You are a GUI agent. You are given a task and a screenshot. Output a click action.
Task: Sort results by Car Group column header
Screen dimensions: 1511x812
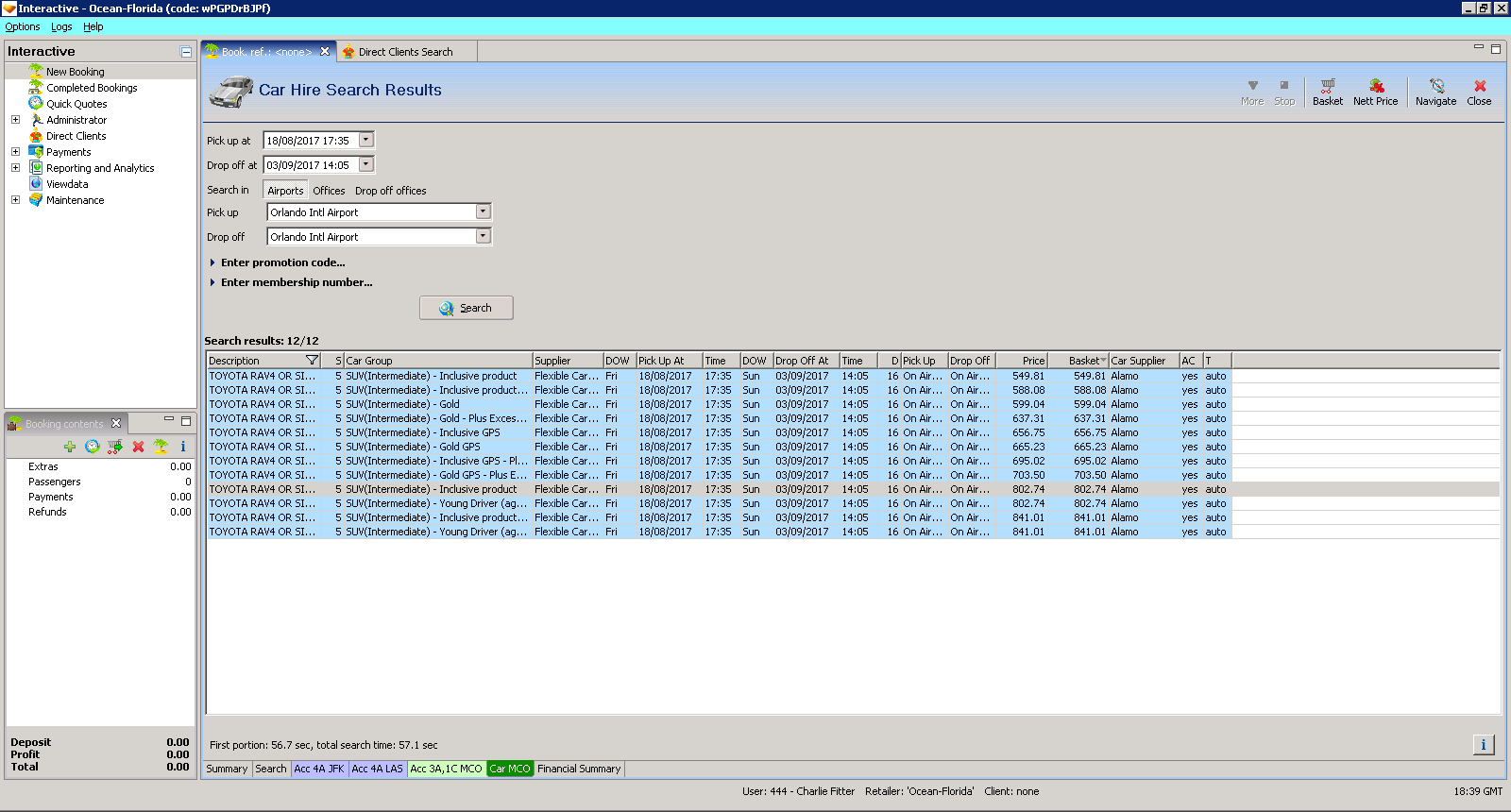point(438,361)
